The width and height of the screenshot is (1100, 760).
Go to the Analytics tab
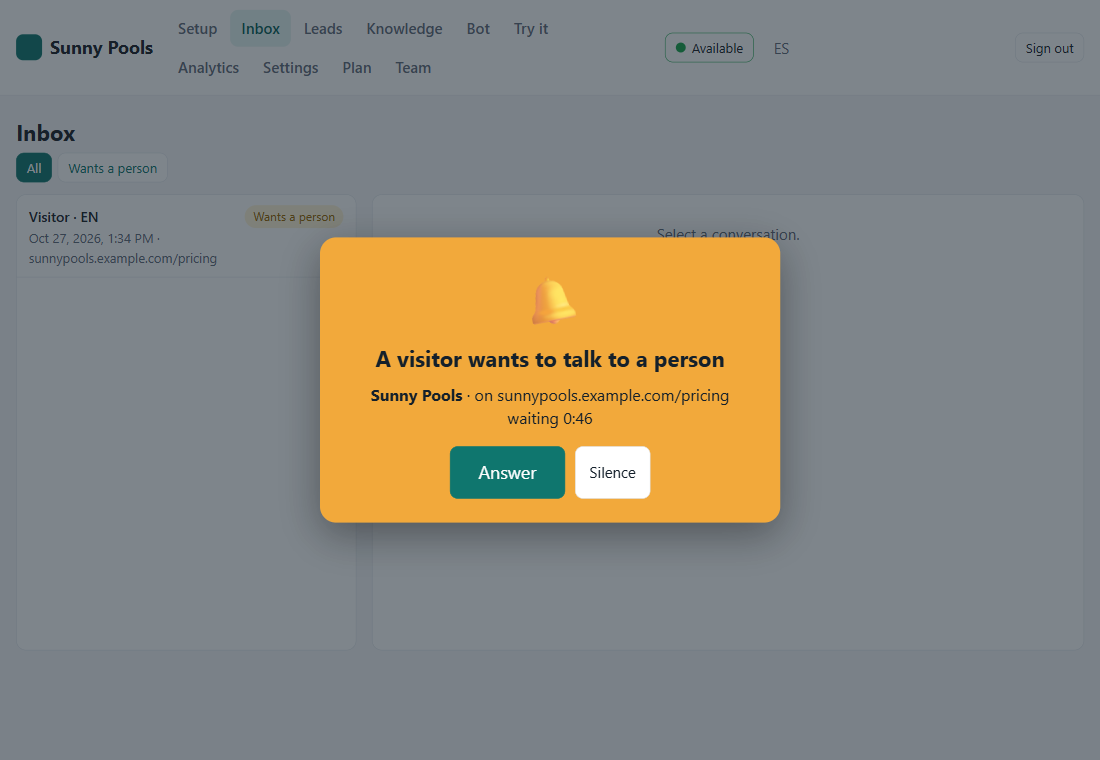pos(208,68)
